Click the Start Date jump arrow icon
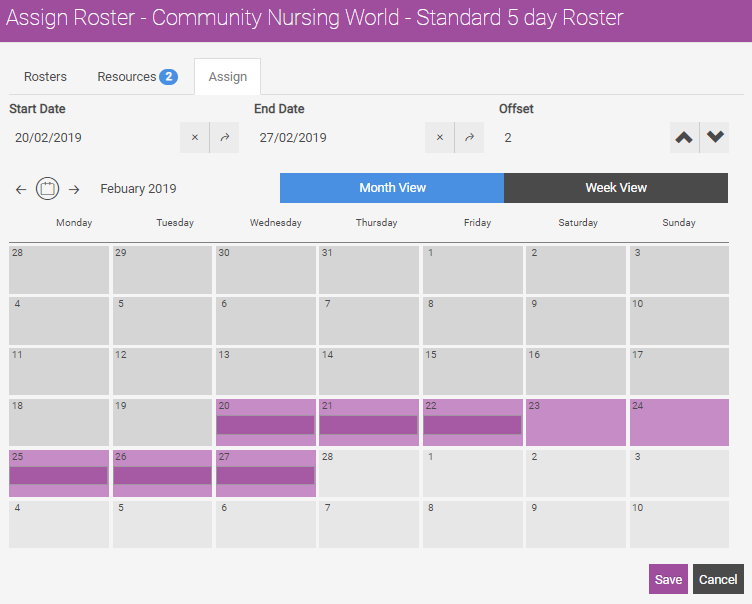This screenshot has width=752, height=604. coord(224,138)
